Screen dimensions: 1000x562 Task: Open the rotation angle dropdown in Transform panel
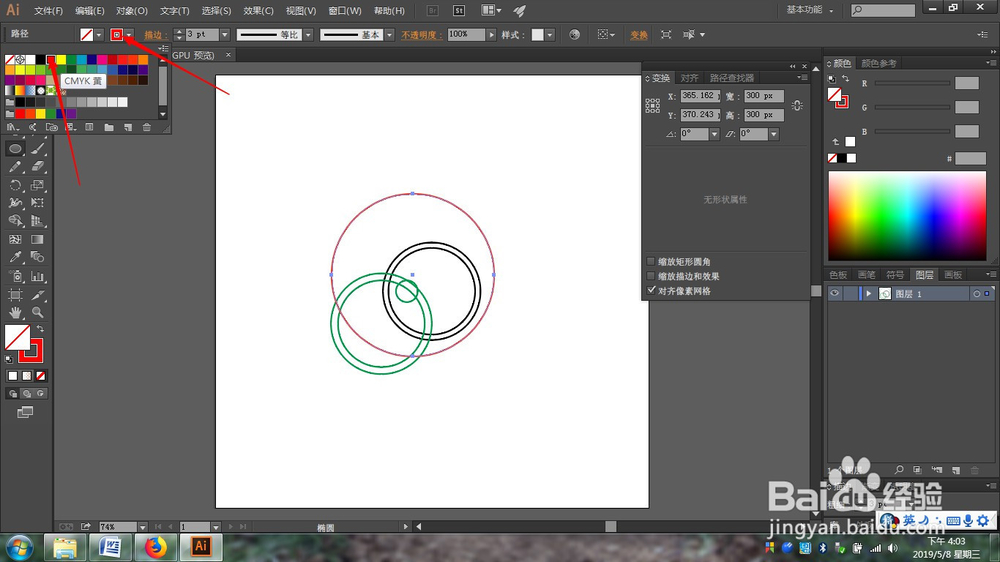[x=714, y=134]
